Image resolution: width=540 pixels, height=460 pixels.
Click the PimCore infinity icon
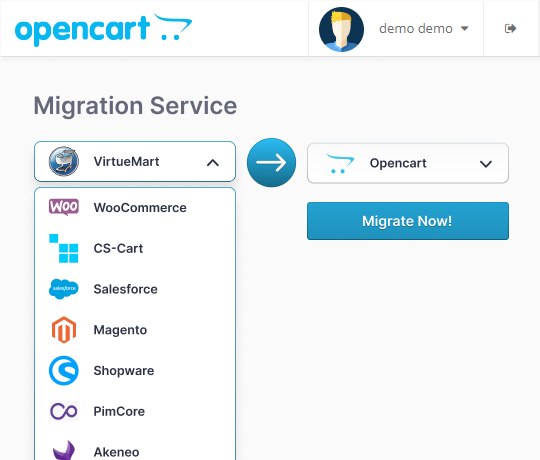point(64,411)
